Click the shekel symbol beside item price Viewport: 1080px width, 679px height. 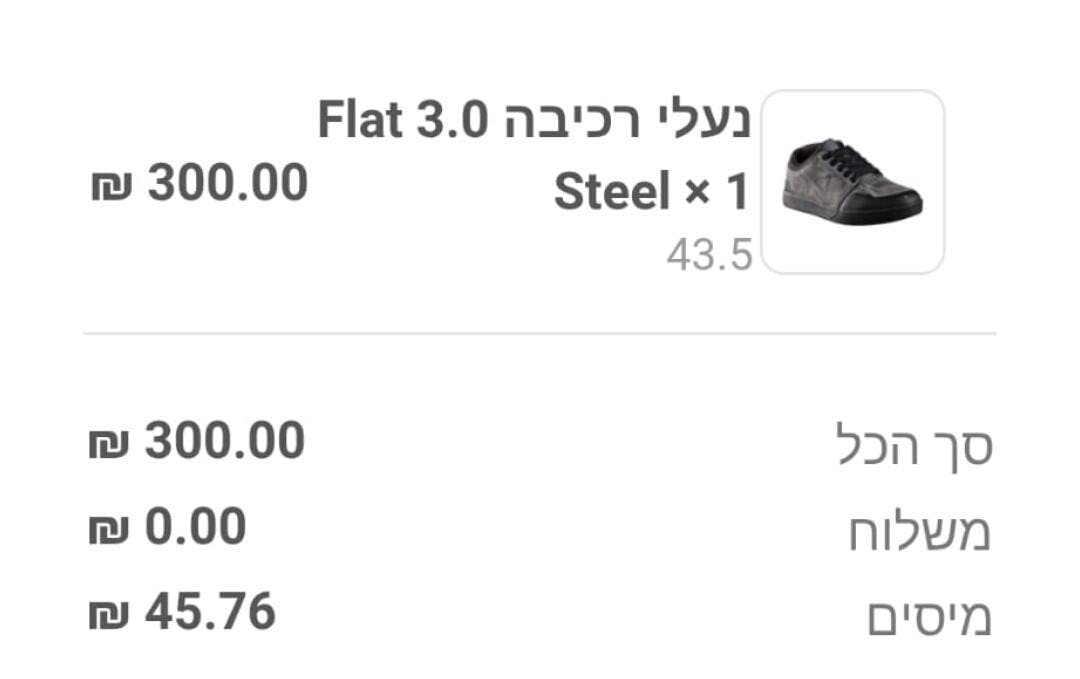[x=112, y=186]
